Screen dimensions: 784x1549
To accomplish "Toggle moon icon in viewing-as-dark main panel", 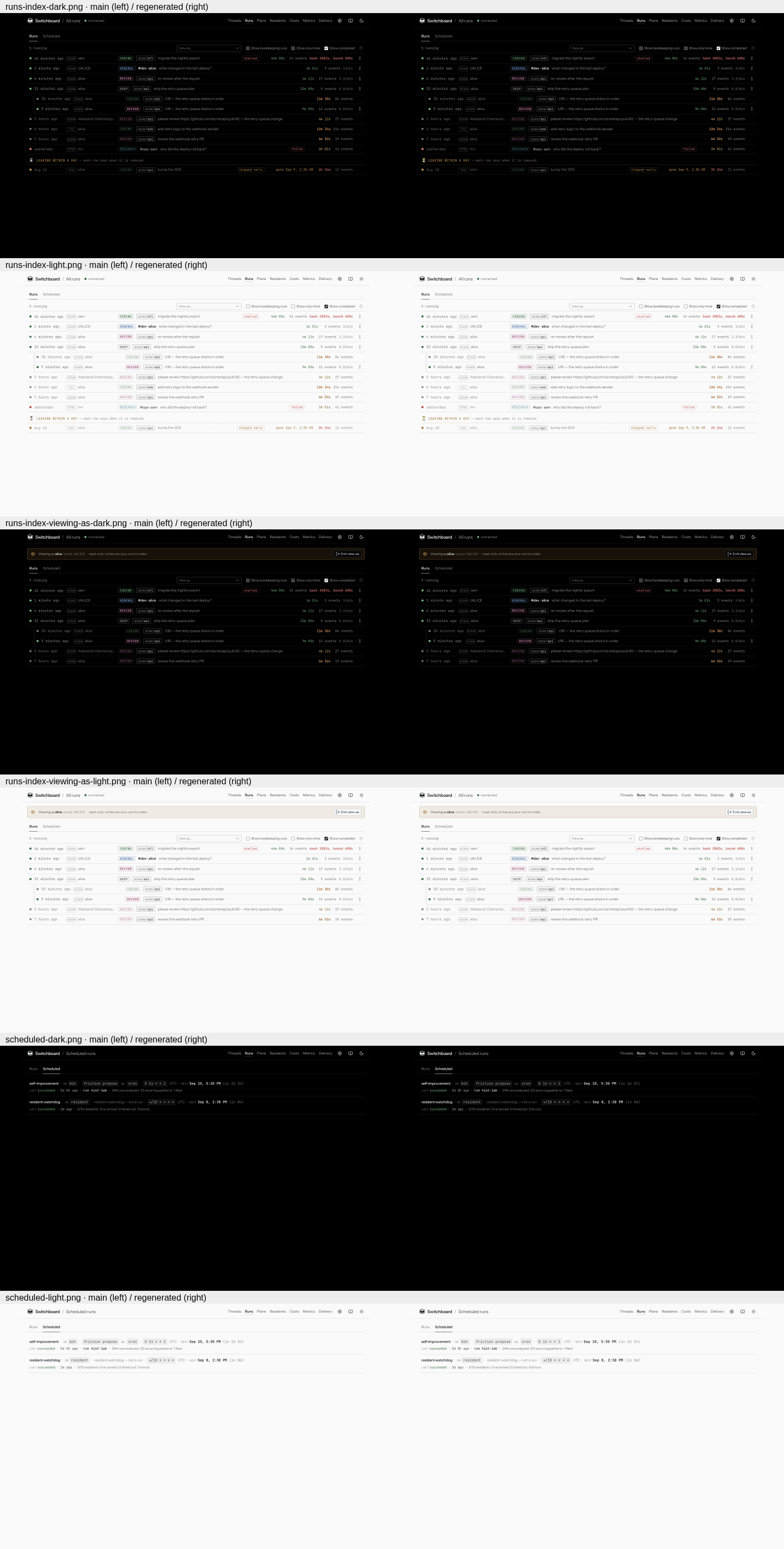I will pyautogui.click(x=362, y=537).
